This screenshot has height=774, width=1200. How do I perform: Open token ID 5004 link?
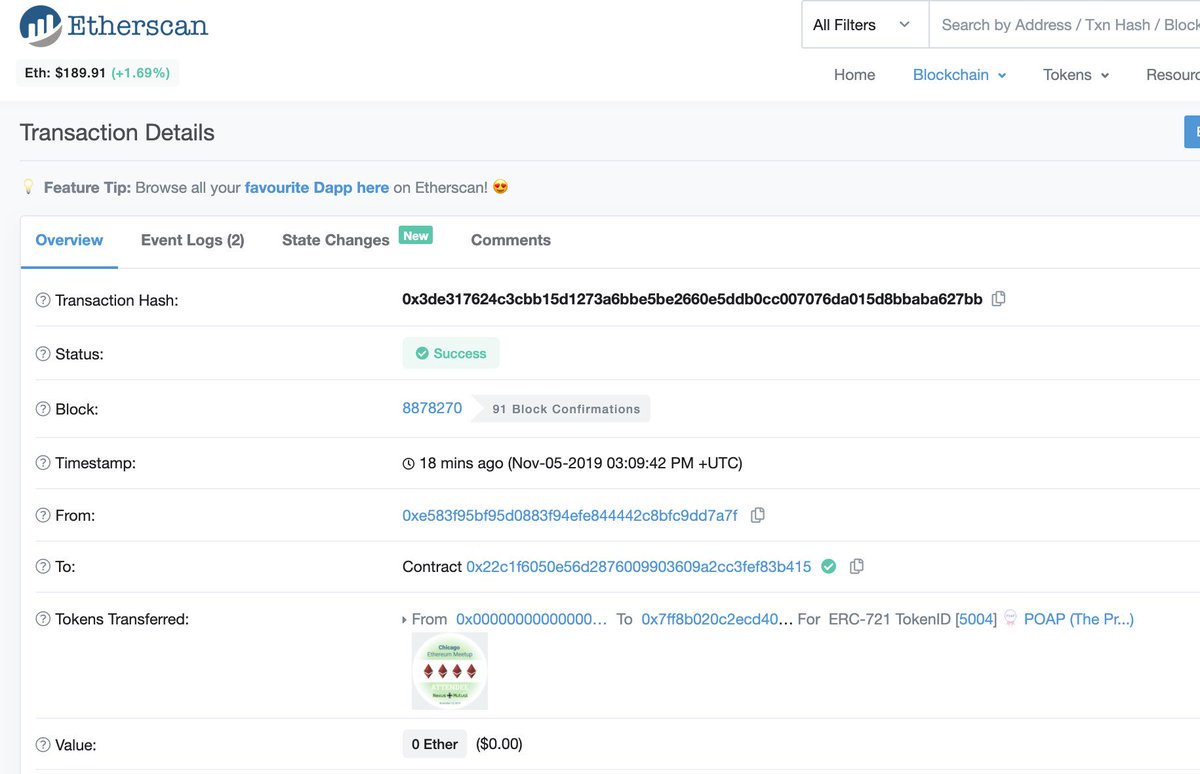point(976,619)
